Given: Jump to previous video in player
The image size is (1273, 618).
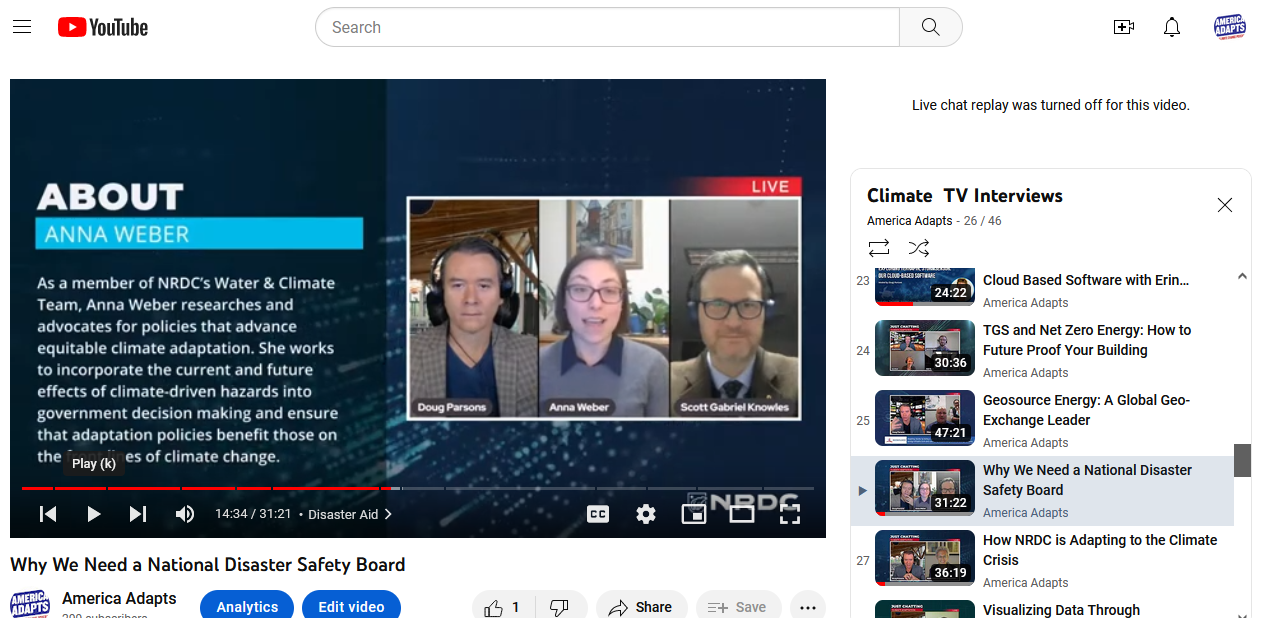Looking at the screenshot, I should point(48,514).
